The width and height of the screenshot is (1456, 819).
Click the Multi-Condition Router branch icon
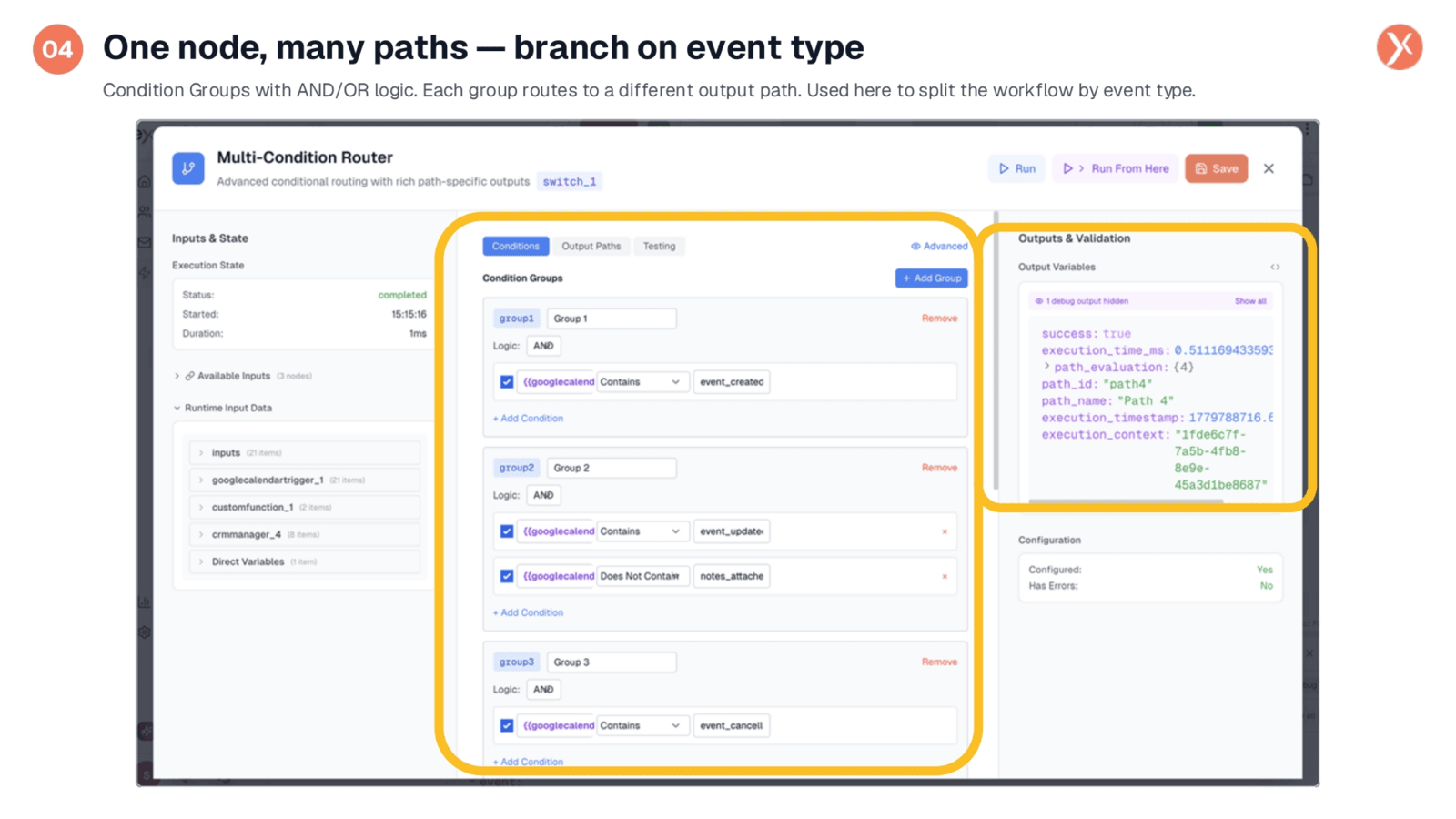[187, 168]
